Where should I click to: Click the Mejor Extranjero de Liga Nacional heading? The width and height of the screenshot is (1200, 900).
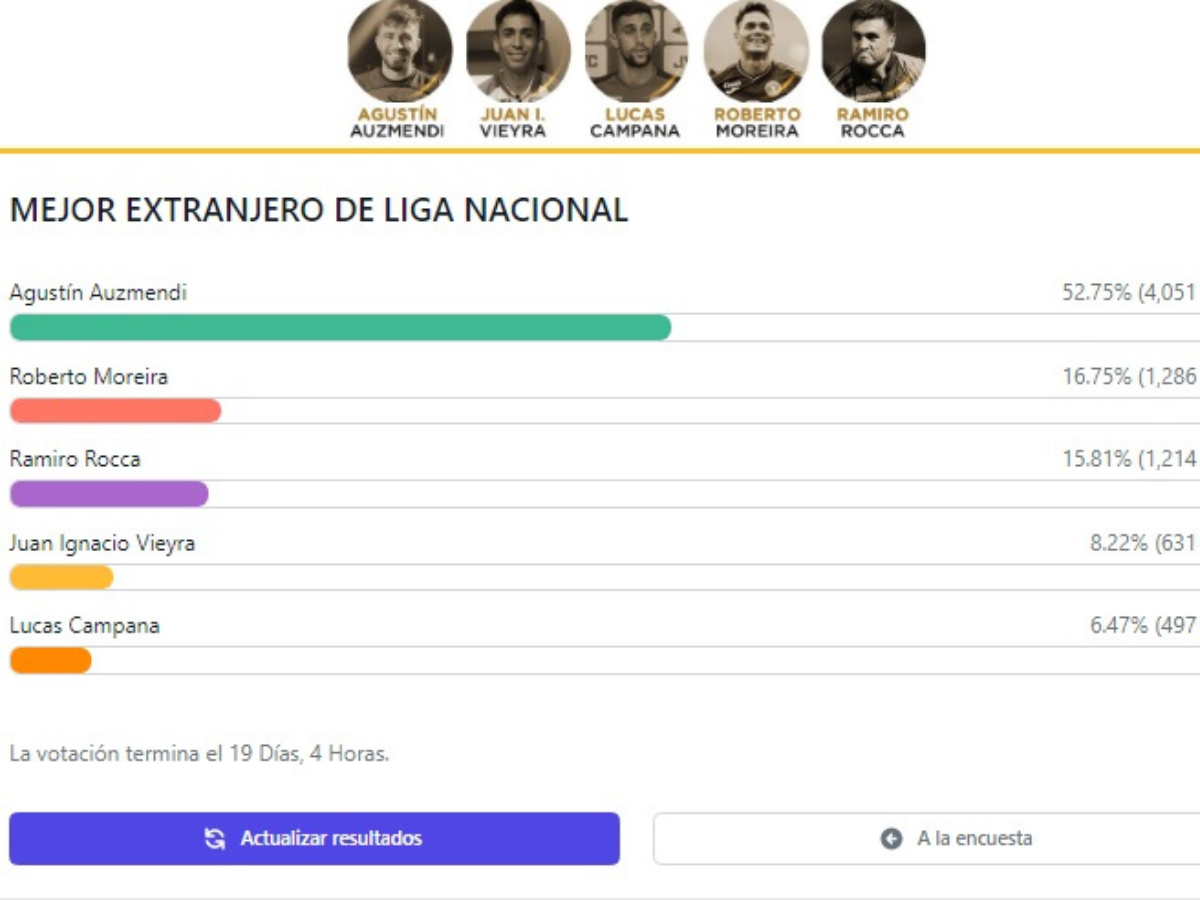319,210
